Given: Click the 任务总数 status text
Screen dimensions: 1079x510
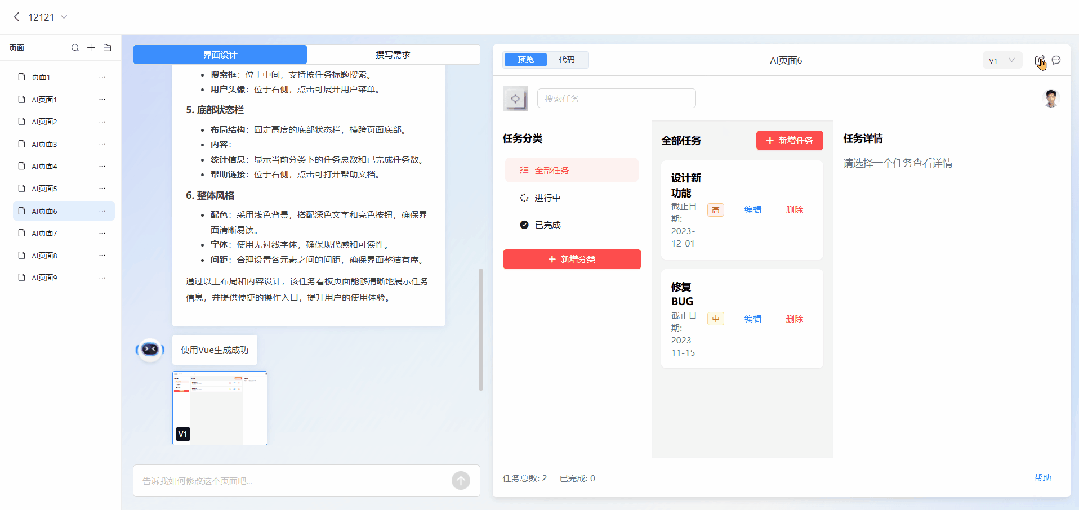Looking at the screenshot, I should pyautogui.click(x=524, y=478).
